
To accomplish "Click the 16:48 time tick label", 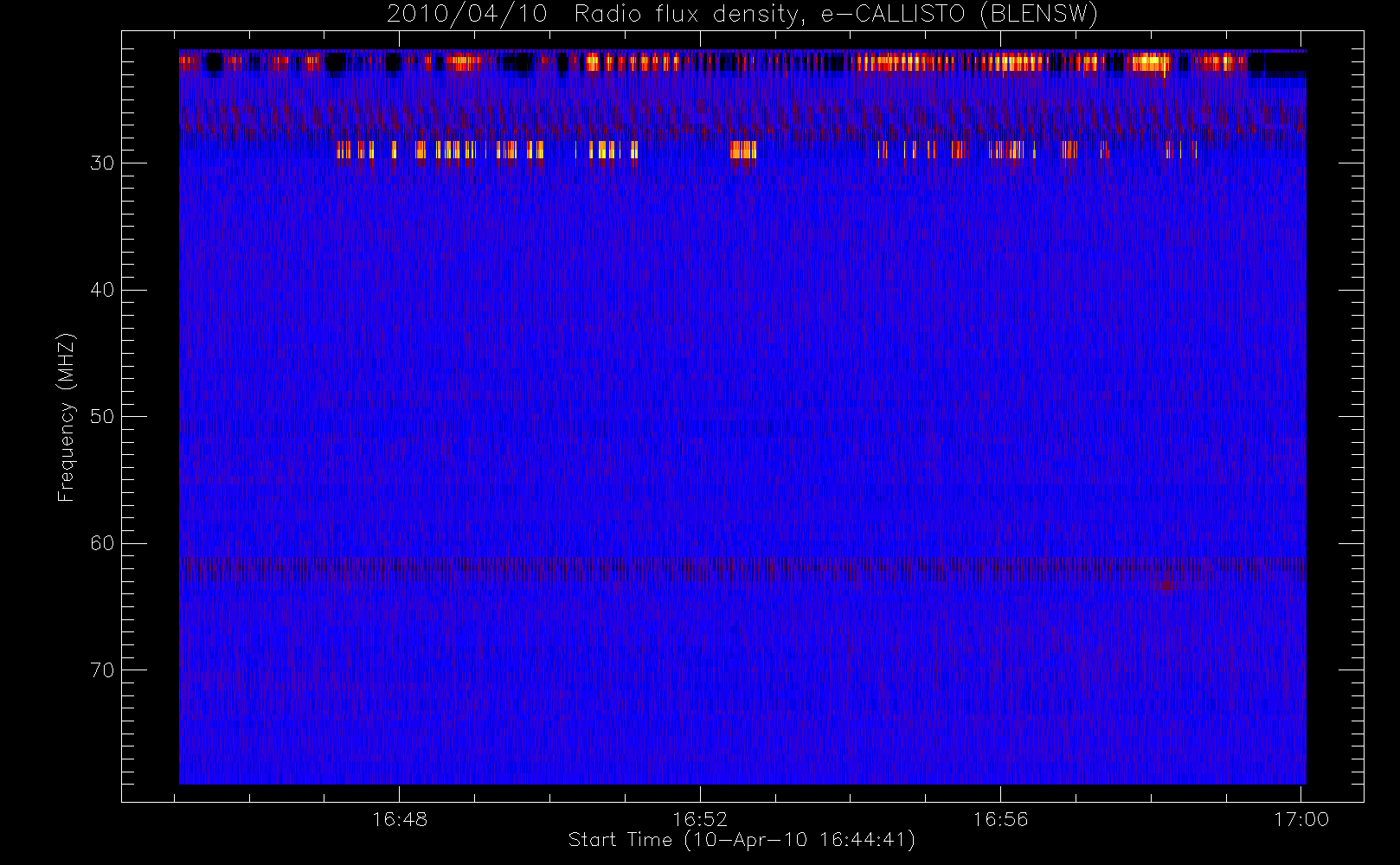I will 399,819.
